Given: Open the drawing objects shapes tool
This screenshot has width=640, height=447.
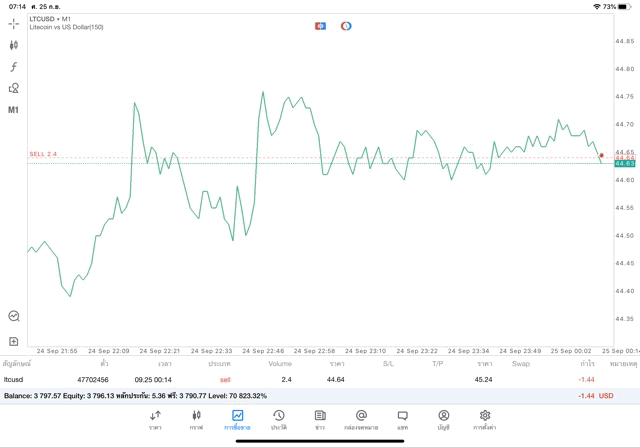Looking at the screenshot, I should (x=14, y=88).
